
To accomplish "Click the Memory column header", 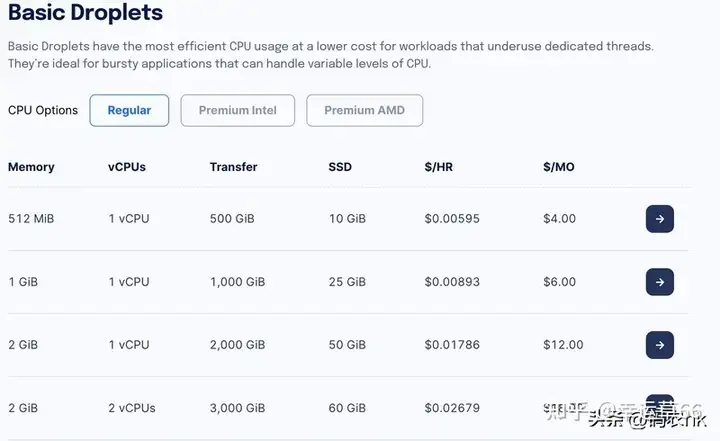I will tap(31, 167).
